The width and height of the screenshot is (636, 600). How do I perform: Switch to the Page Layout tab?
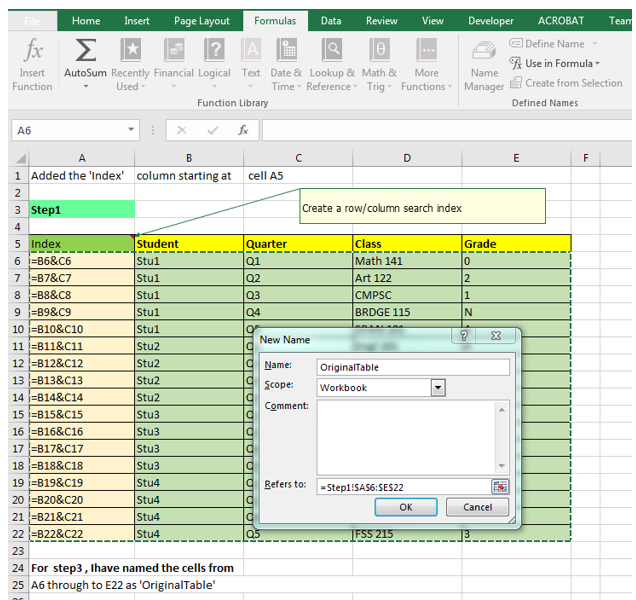click(202, 21)
